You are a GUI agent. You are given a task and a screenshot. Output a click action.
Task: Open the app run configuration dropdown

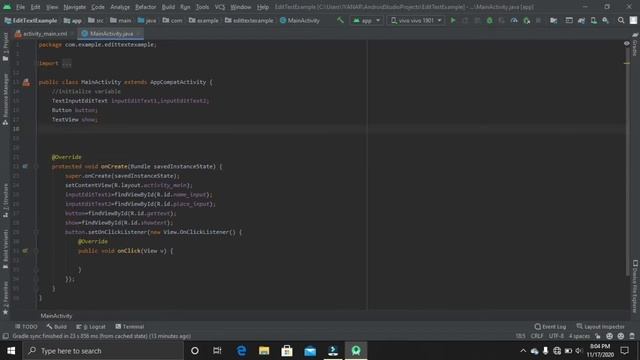tap(367, 20)
